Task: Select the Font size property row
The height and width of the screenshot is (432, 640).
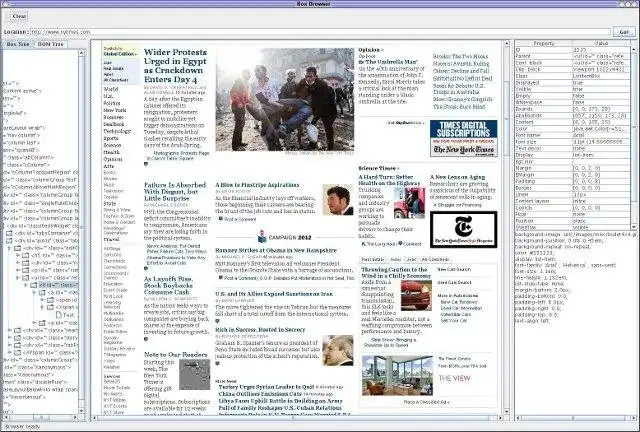Action: click(x=573, y=142)
